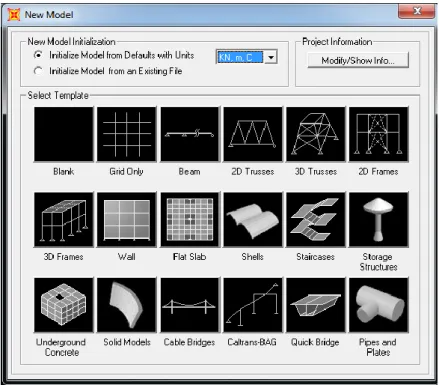
Task: Click the 'Pipes and Plates' label text
Action: click(378, 347)
